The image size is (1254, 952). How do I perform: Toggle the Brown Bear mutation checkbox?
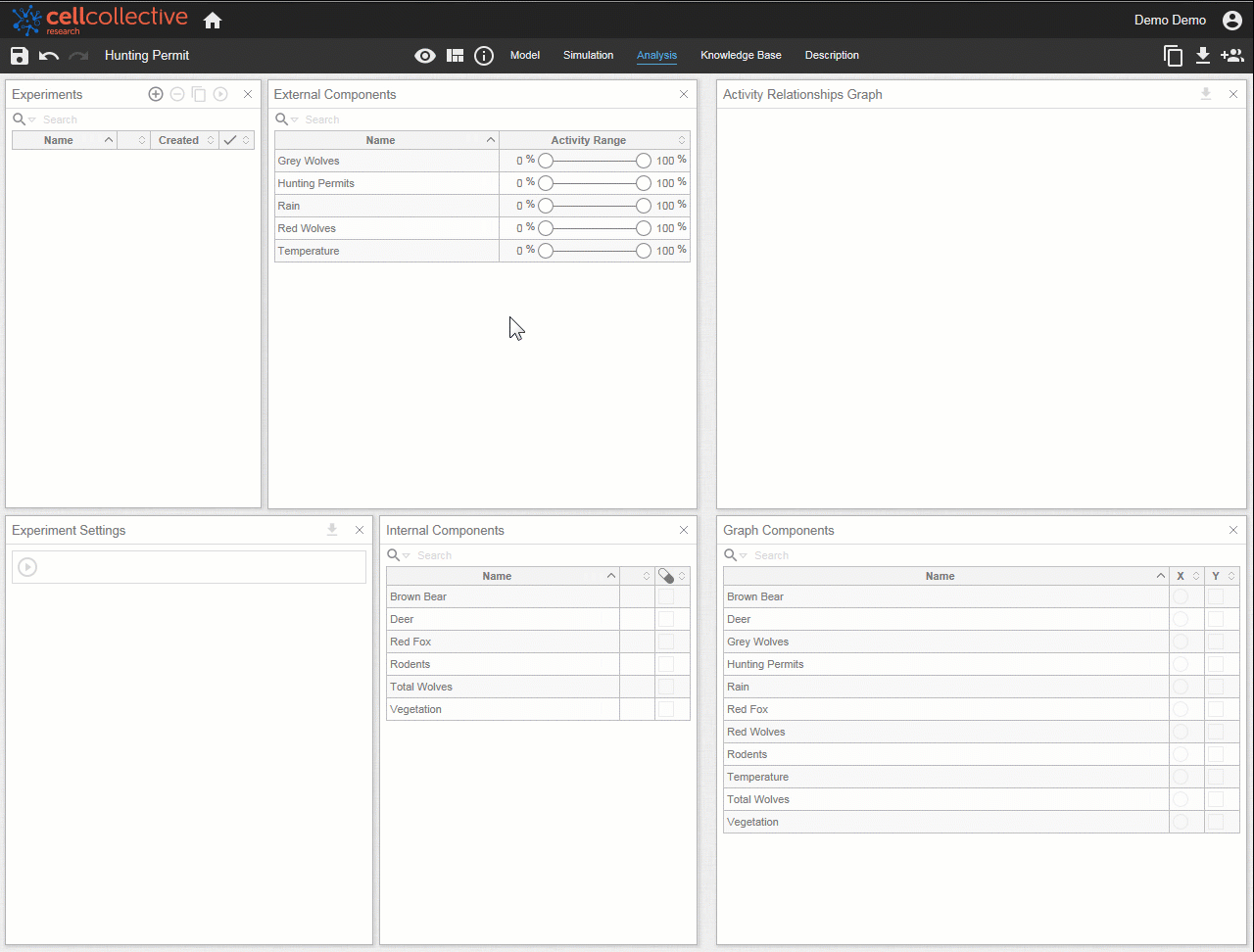(666, 596)
